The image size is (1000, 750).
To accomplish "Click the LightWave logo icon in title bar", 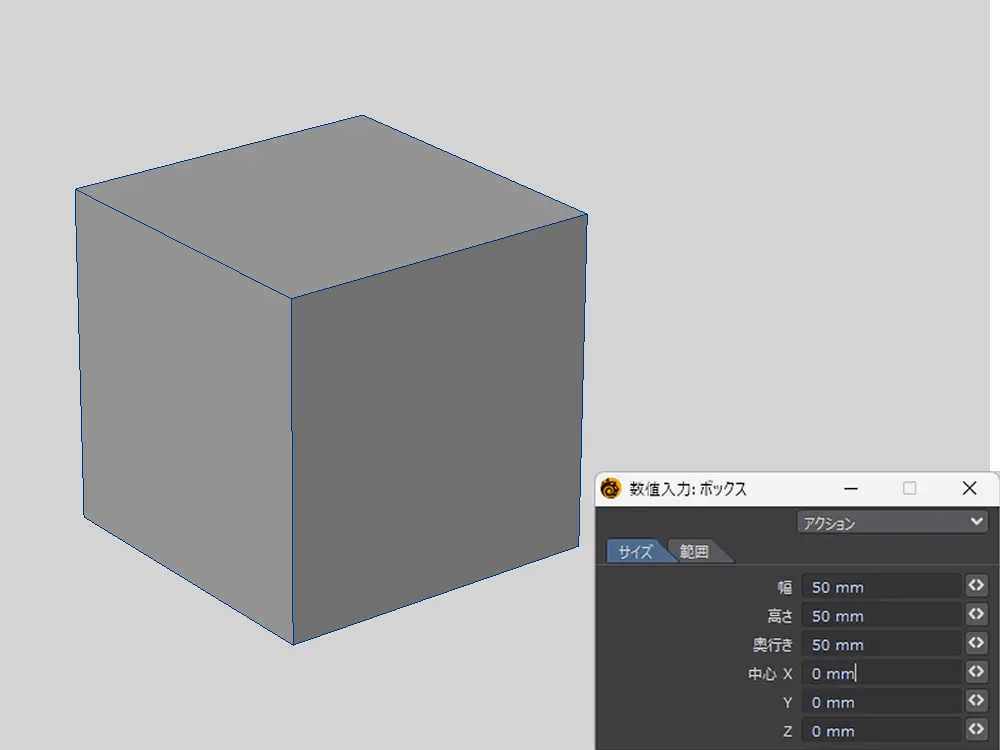I will [x=611, y=488].
